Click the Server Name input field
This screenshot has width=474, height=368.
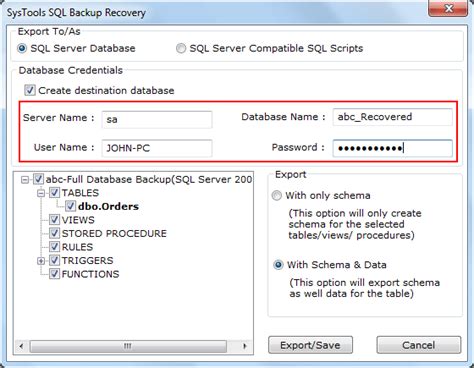click(157, 119)
